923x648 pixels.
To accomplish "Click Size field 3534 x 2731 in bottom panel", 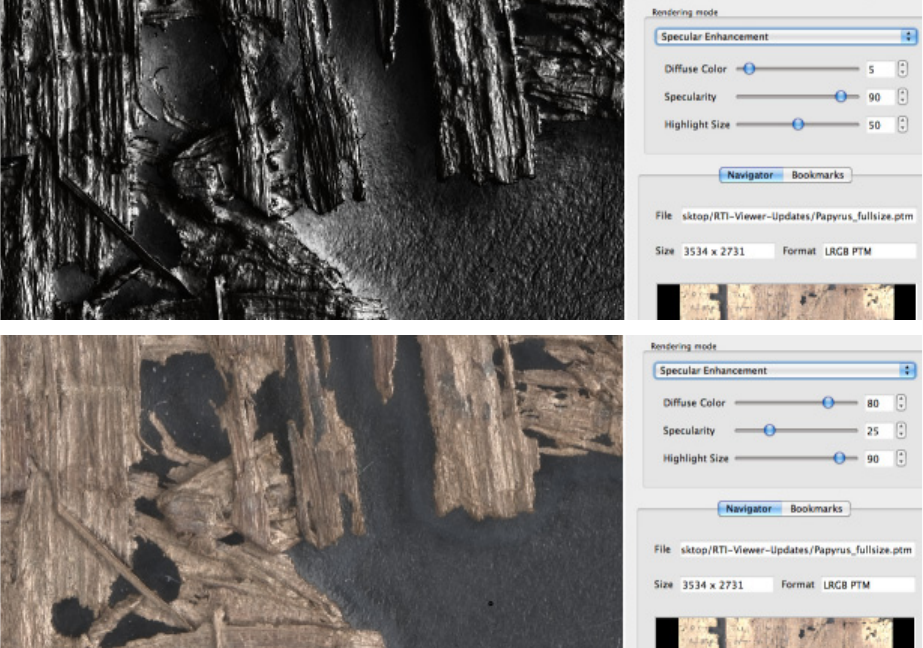I will [726, 585].
